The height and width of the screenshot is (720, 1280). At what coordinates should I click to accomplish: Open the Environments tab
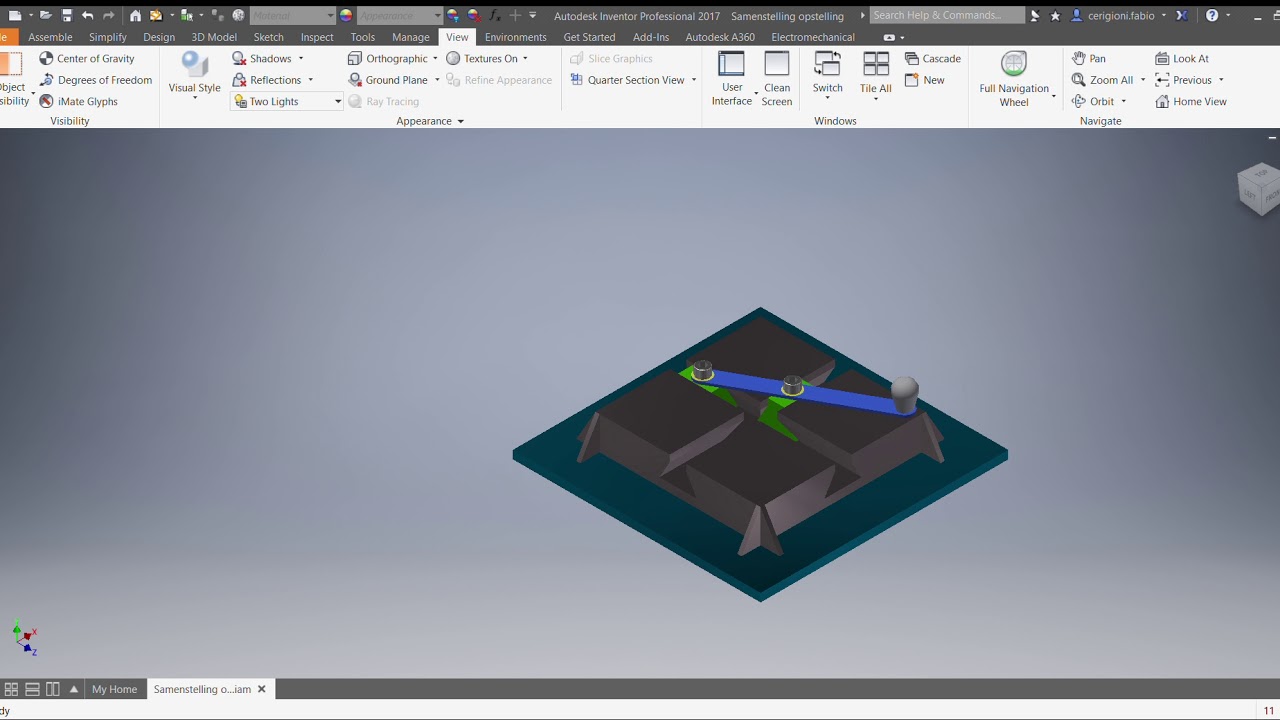[x=516, y=37]
